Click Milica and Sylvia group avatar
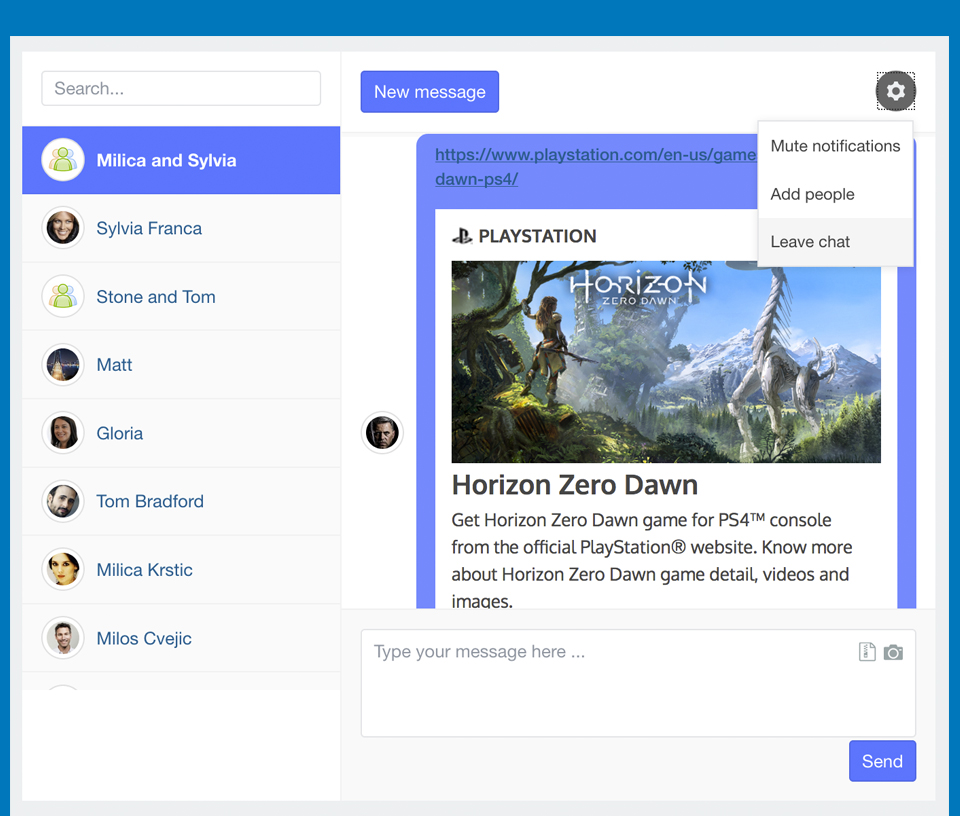 click(x=62, y=160)
